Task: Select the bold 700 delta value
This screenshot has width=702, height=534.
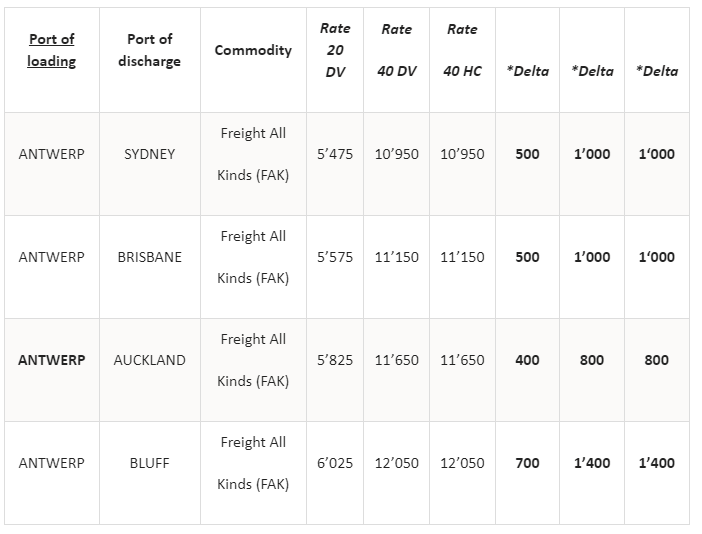Action: 527,463
